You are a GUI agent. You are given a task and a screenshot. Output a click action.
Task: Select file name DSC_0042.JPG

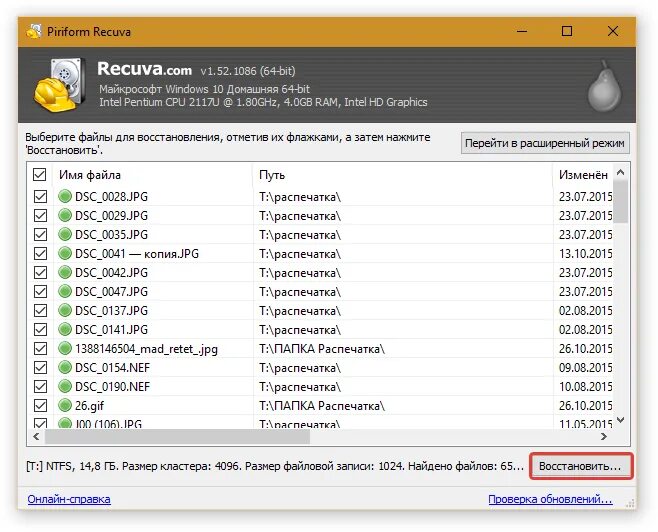pyautogui.click(x=111, y=273)
